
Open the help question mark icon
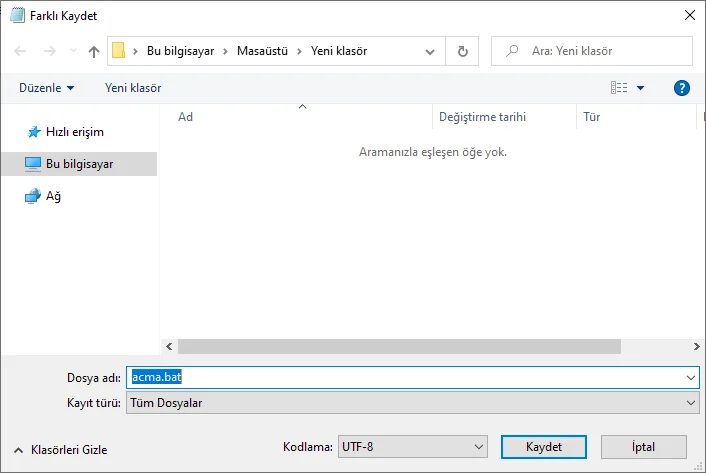pyautogui.click(x=682, y=88)
